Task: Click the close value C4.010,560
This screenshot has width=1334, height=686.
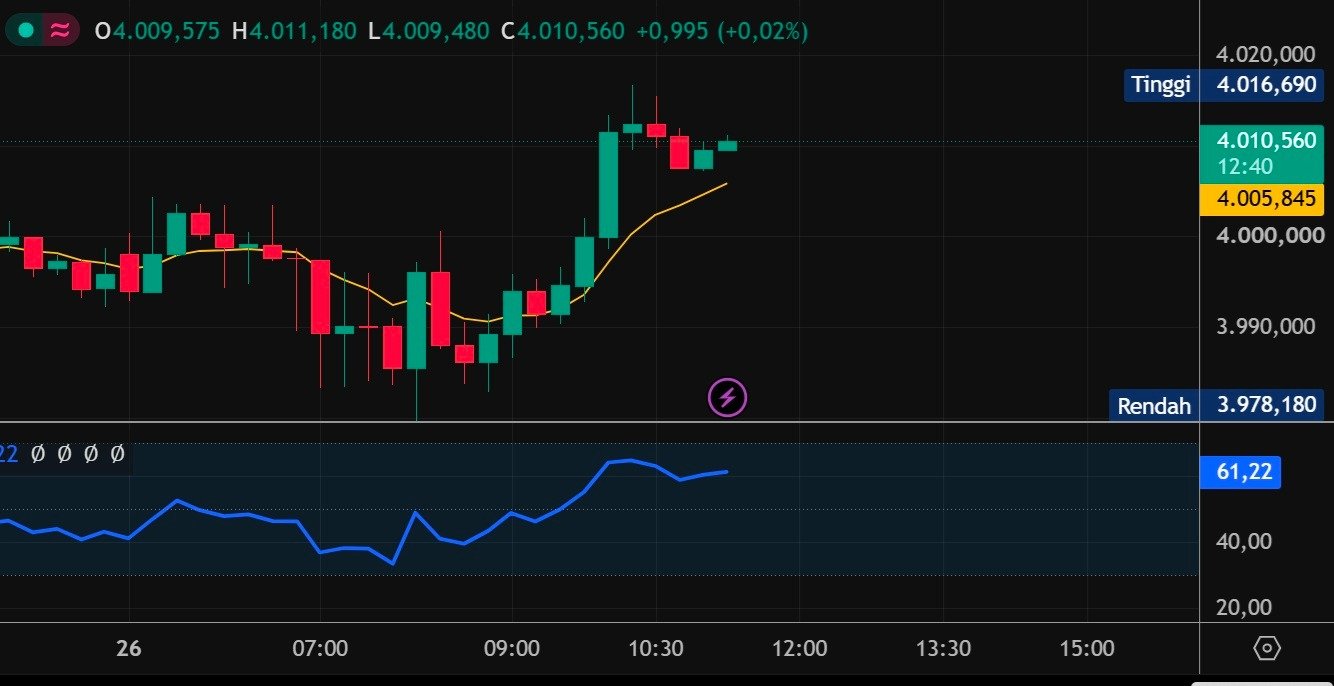Action: (563, 31)
